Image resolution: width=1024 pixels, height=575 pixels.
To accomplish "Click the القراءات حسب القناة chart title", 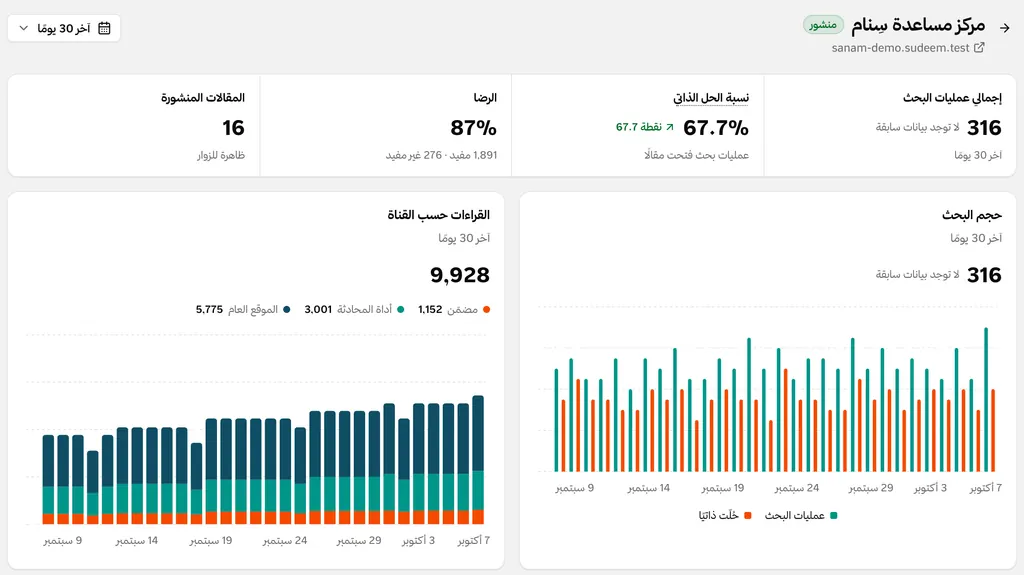I will (438, 215).
